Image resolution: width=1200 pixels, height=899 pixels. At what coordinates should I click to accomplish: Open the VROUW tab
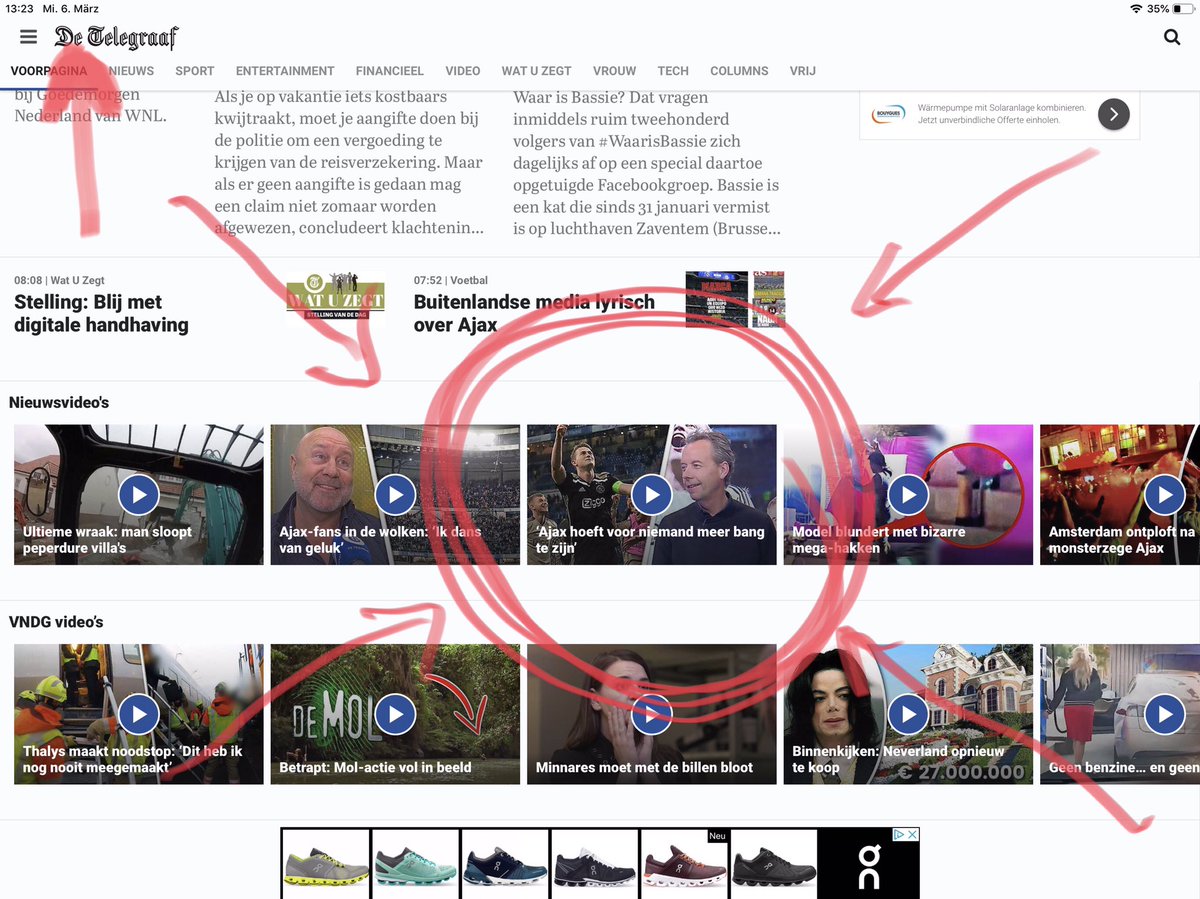click(x=615, y=71)
